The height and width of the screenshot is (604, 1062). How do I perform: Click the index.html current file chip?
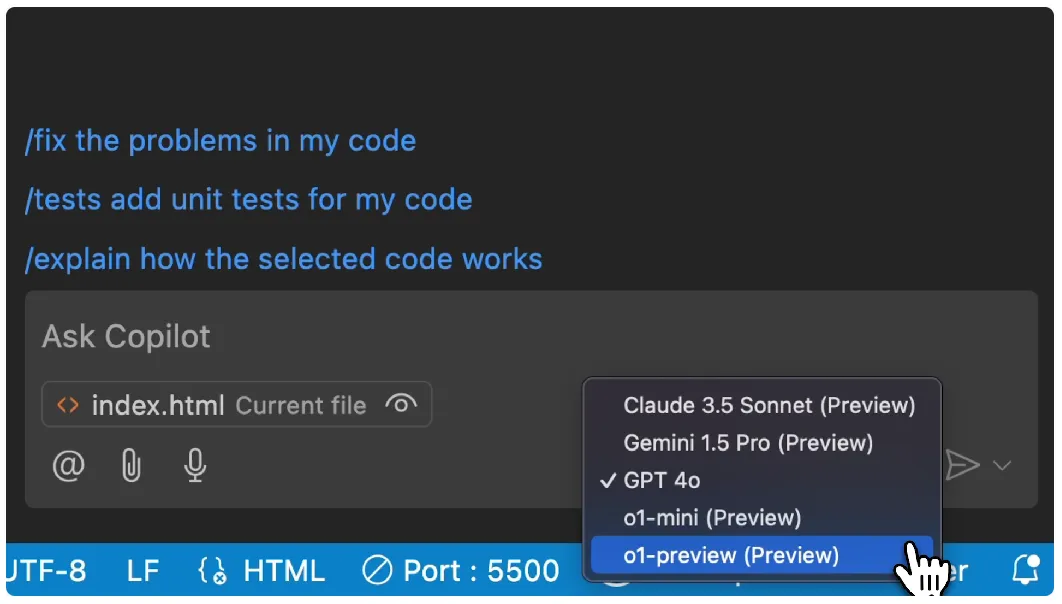(236, 405)
